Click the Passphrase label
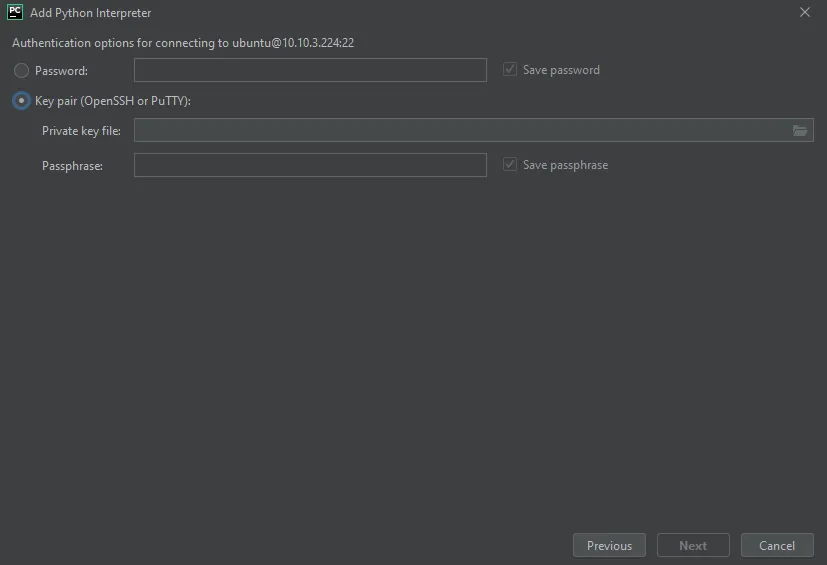This screenshot has height=565, width=827. click(x=72, y=166)
